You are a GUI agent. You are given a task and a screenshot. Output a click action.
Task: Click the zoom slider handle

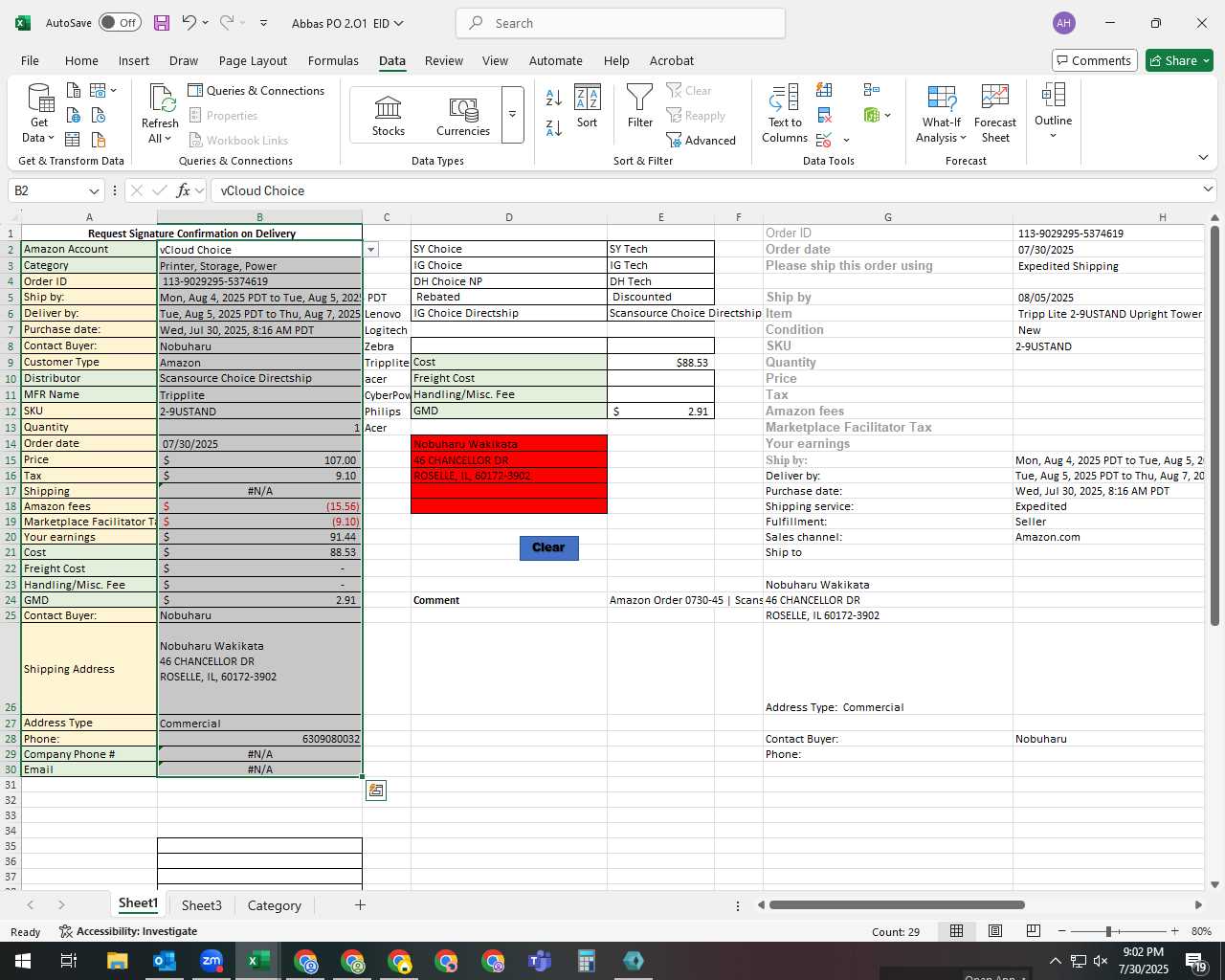pos(1108,931)
